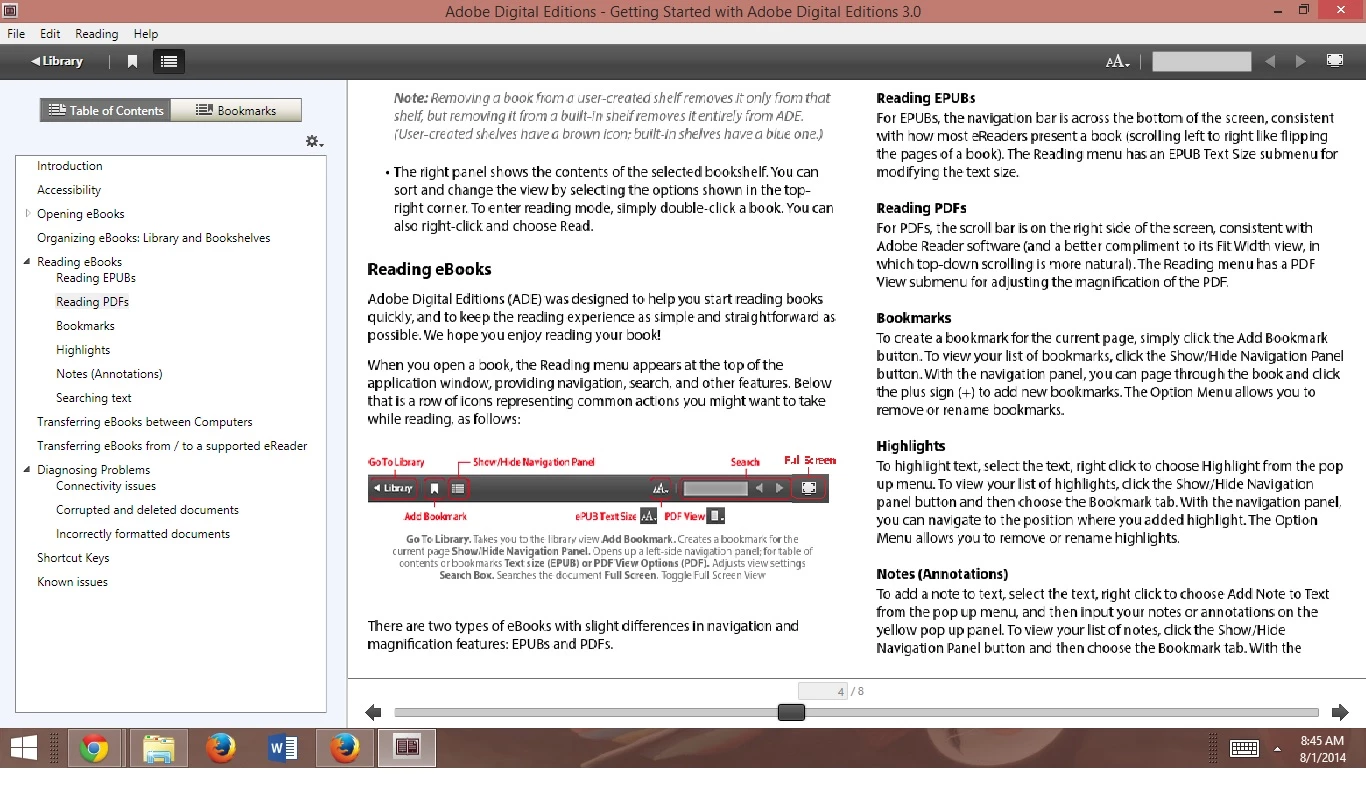Select Connectivity issues entry
Image resolution: width=1366 pixels, height=800 pixels.
click(x=106, y=486)
